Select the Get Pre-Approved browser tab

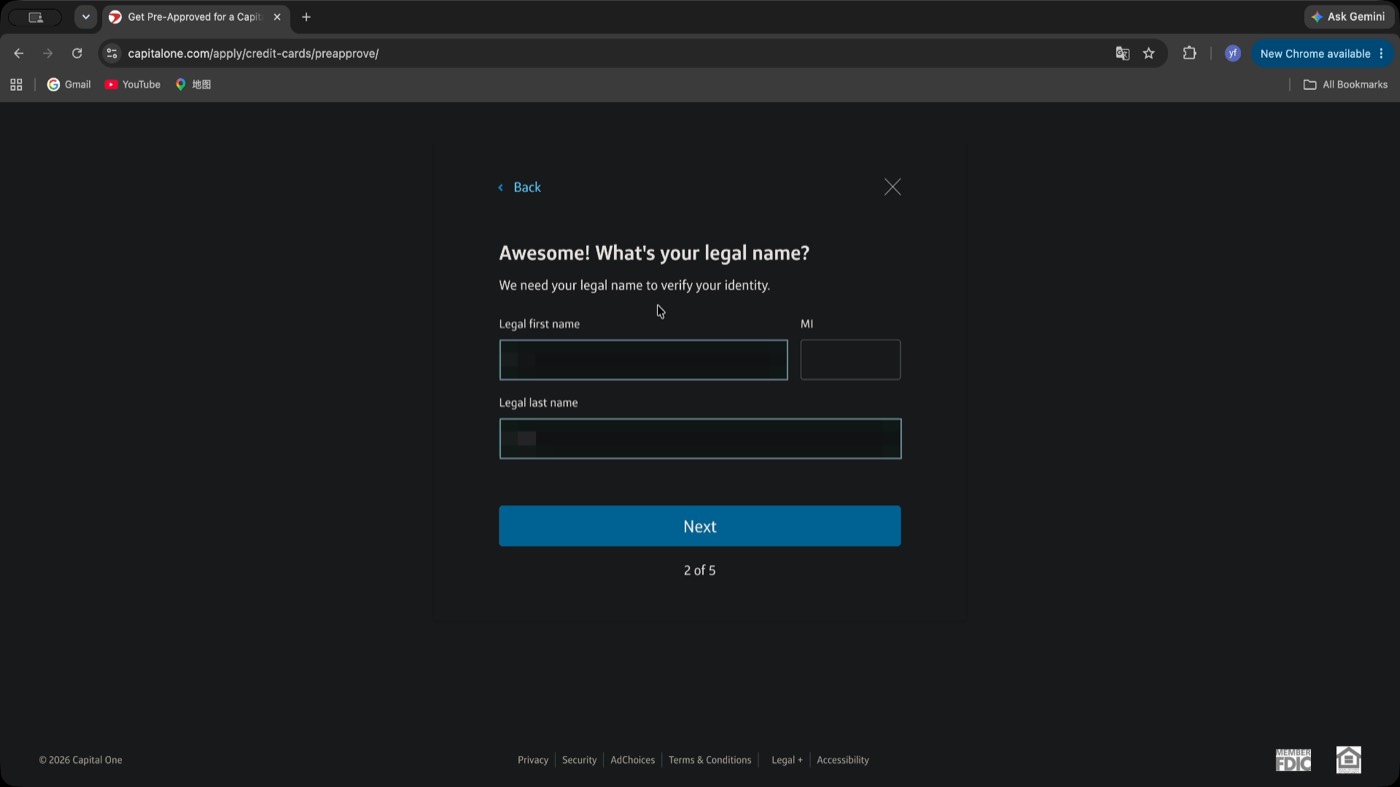[x=196, y=17]
